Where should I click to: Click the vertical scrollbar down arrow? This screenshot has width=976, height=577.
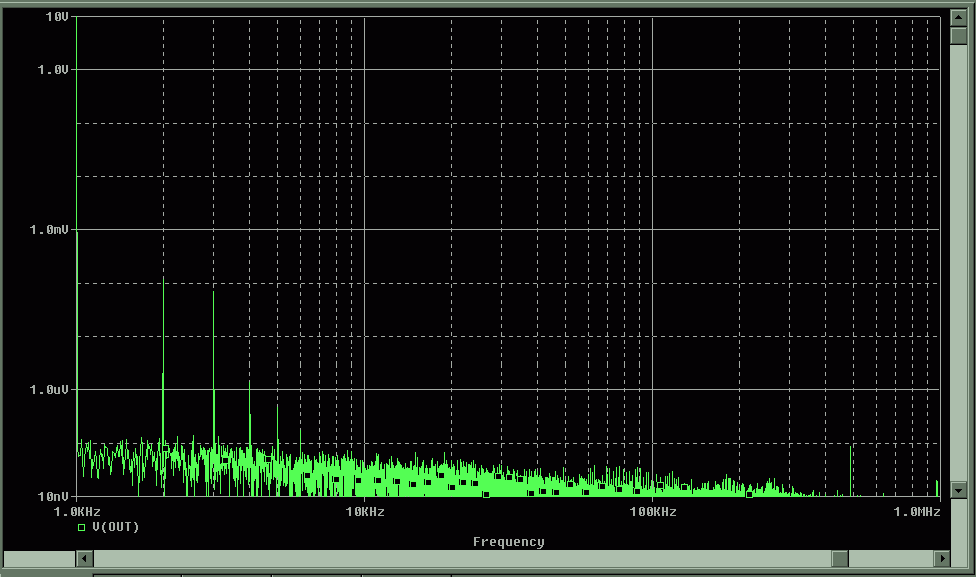pyautogui.click(x=959, y=490)
